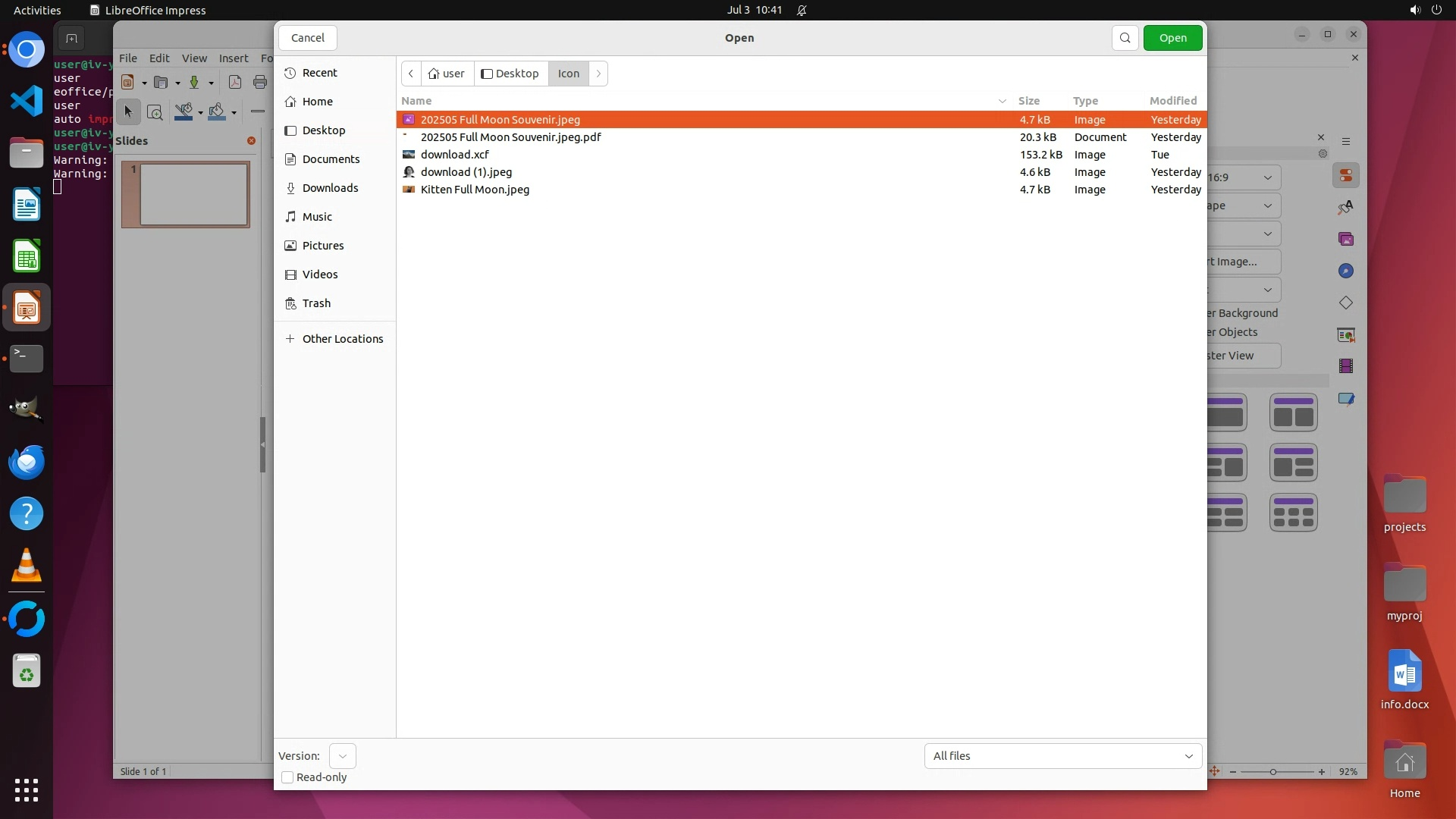The height and width of the screenshot is (819, 1456).
Task: Switch to Desktop in the path bar
Action: pyautogui.click(x=510, y=74)
